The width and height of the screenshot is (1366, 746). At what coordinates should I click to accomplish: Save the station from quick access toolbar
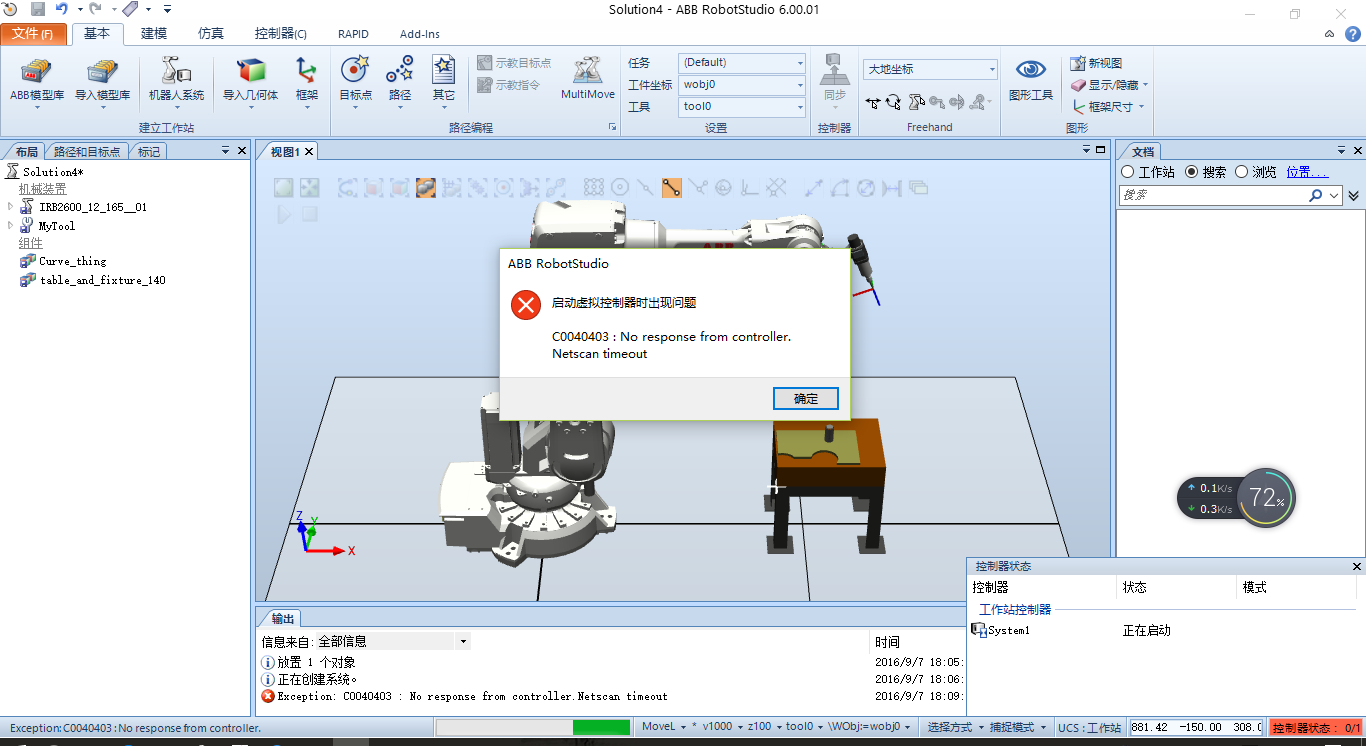(38, 9)
